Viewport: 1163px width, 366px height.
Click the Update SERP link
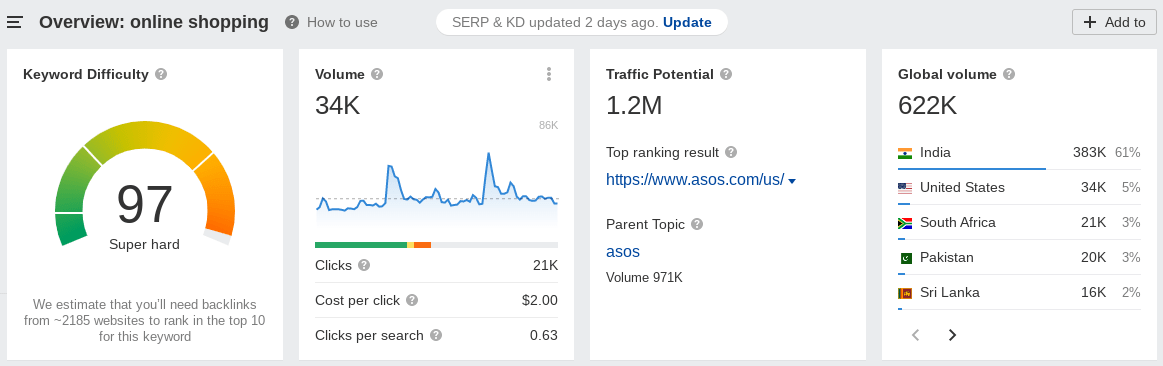coord(687,22)
